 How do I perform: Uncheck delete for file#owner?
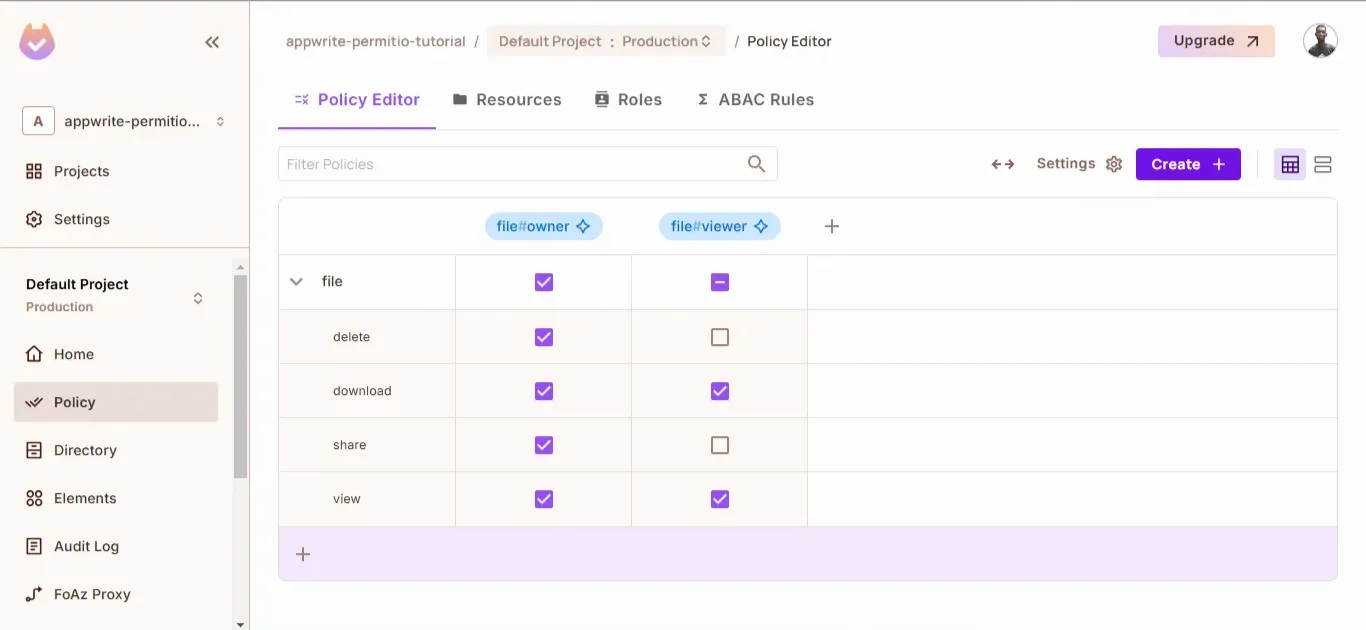pos(544,337)
